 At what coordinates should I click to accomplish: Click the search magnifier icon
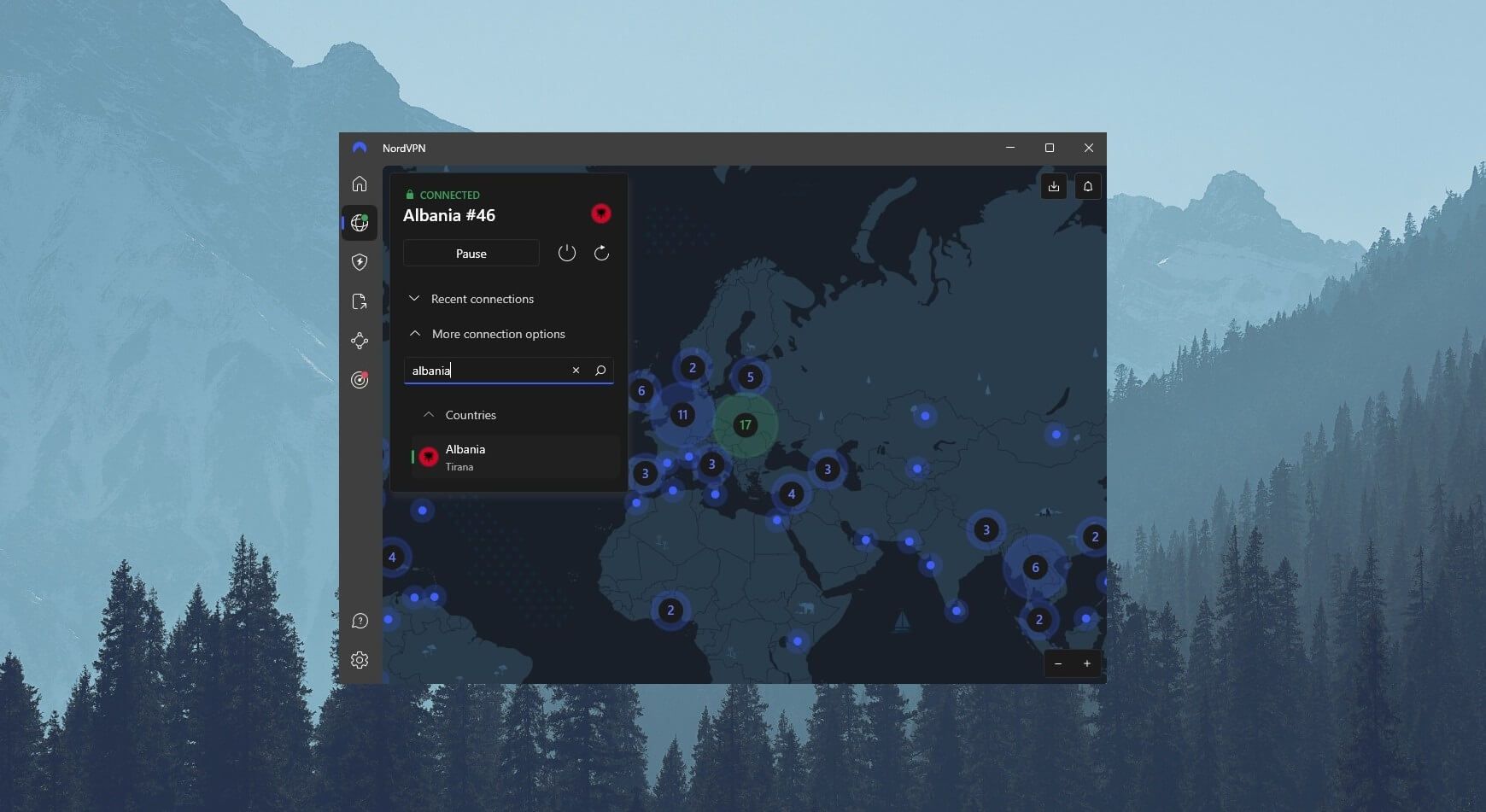600,371
